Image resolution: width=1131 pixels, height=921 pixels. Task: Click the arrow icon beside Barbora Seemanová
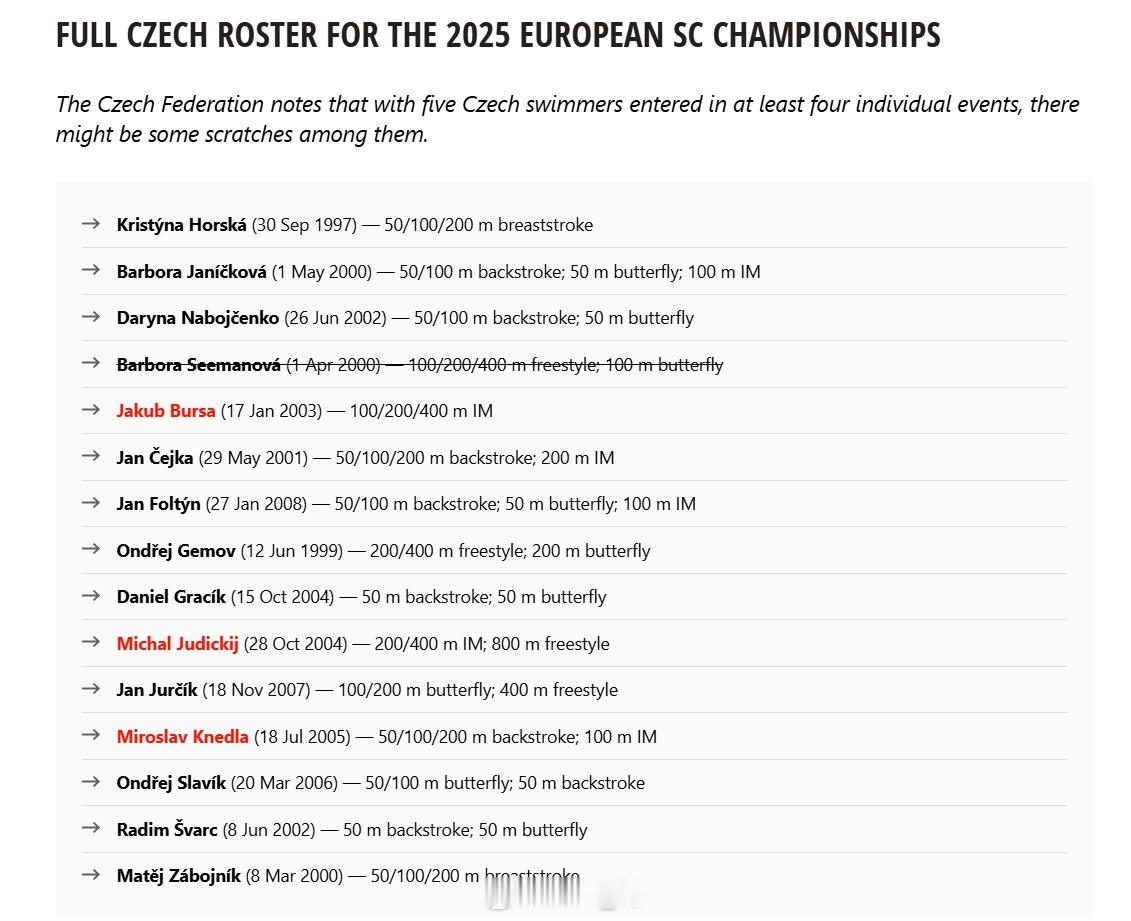click(x=91, y=363)
